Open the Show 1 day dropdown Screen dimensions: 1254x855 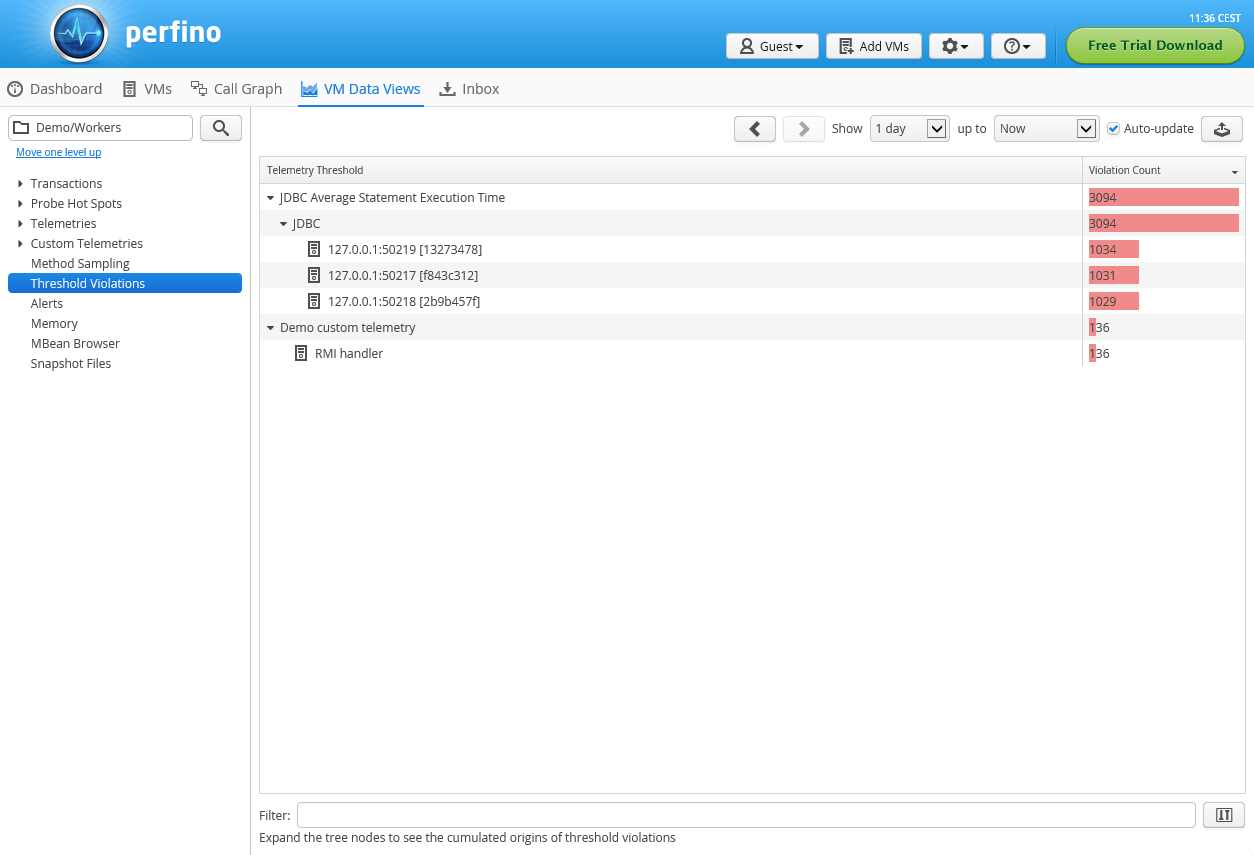pyautogui.click(x=909, y=129)
